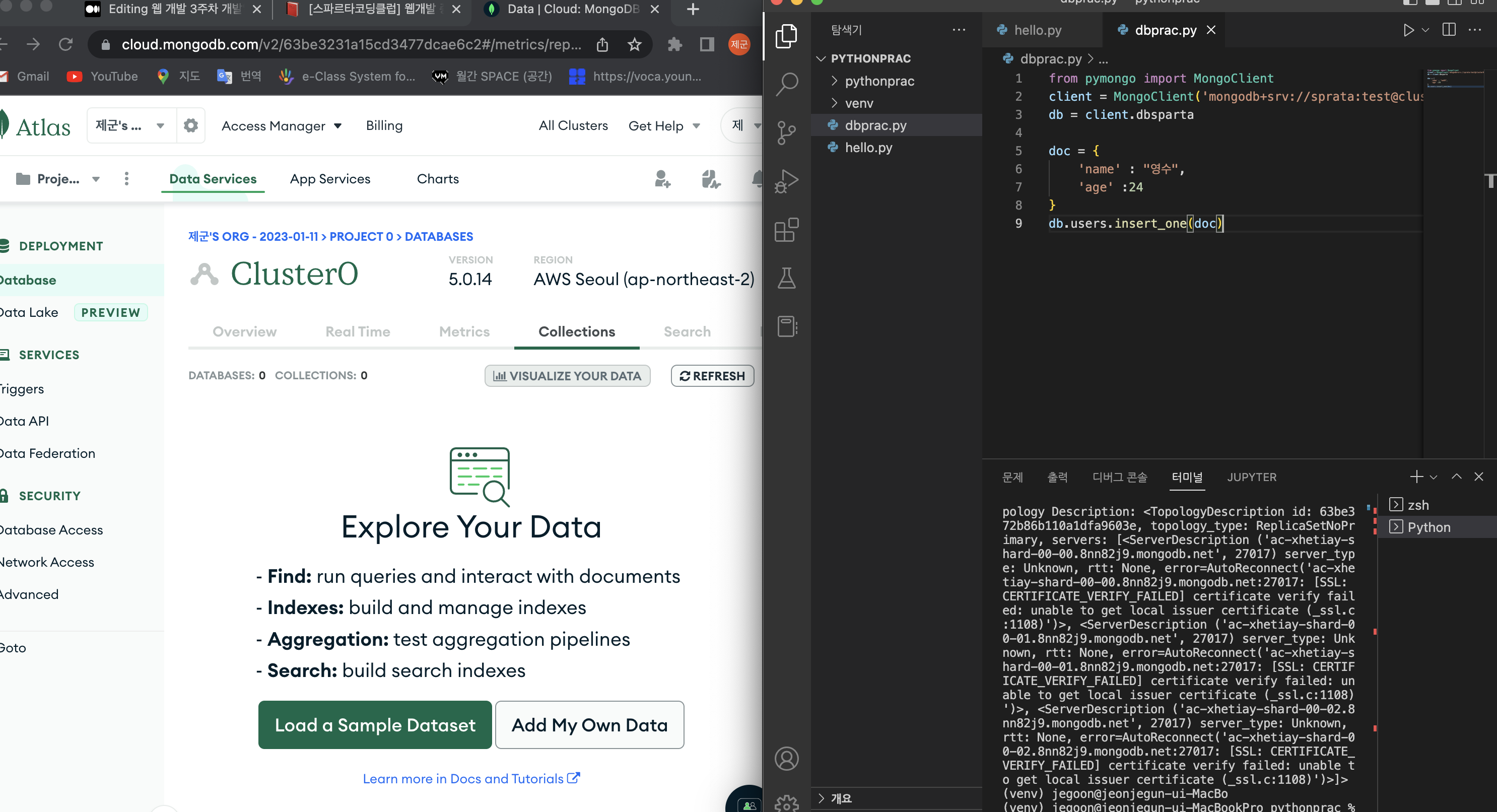This screenshot has height=812, width=1497.
Task: Reload the MongoDB Atlas page
Action: click(x=65, y=44)
